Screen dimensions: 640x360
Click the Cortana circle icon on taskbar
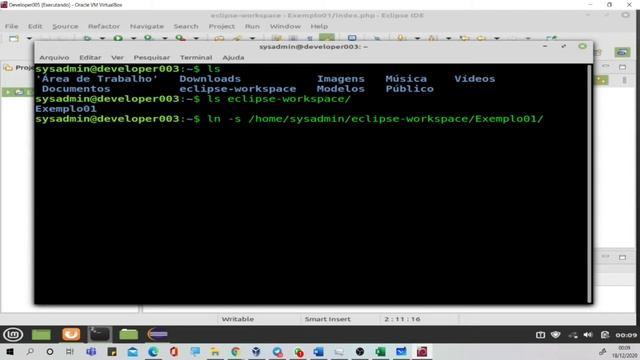(x=50, y=351)
